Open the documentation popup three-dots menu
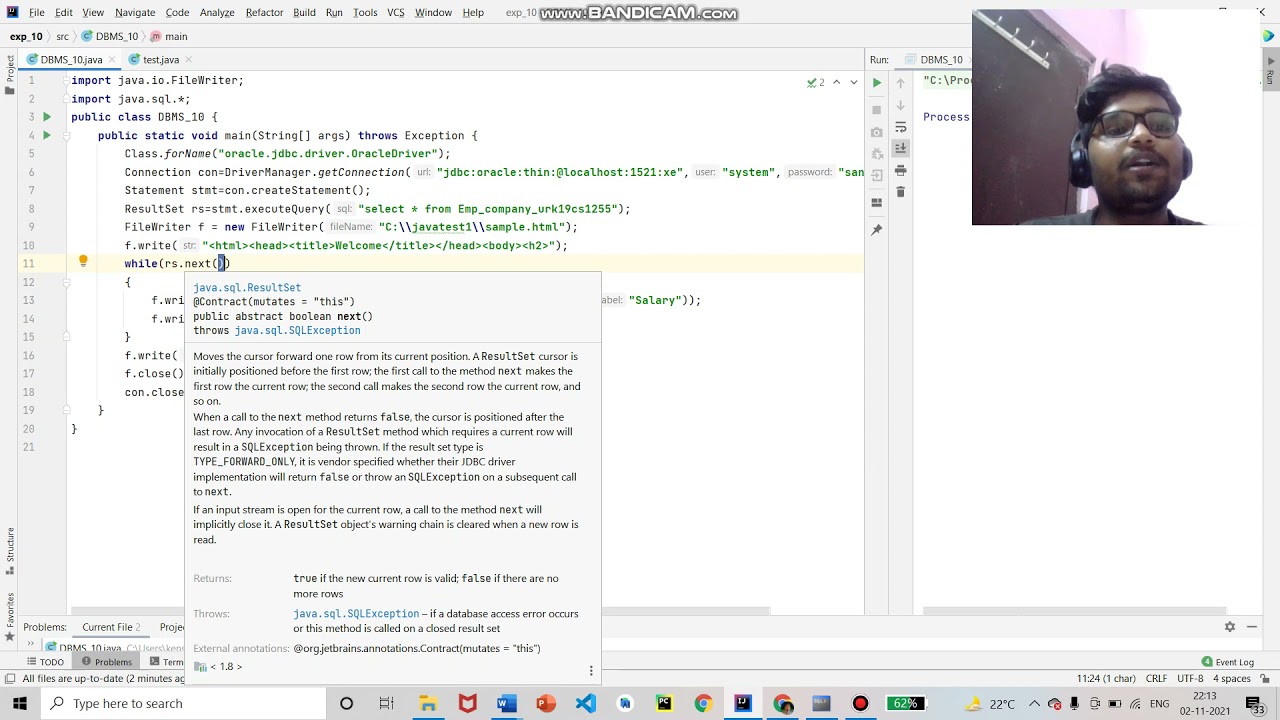Image resolution: width=1280 pixels, height=720 pixels. point(591,670)
